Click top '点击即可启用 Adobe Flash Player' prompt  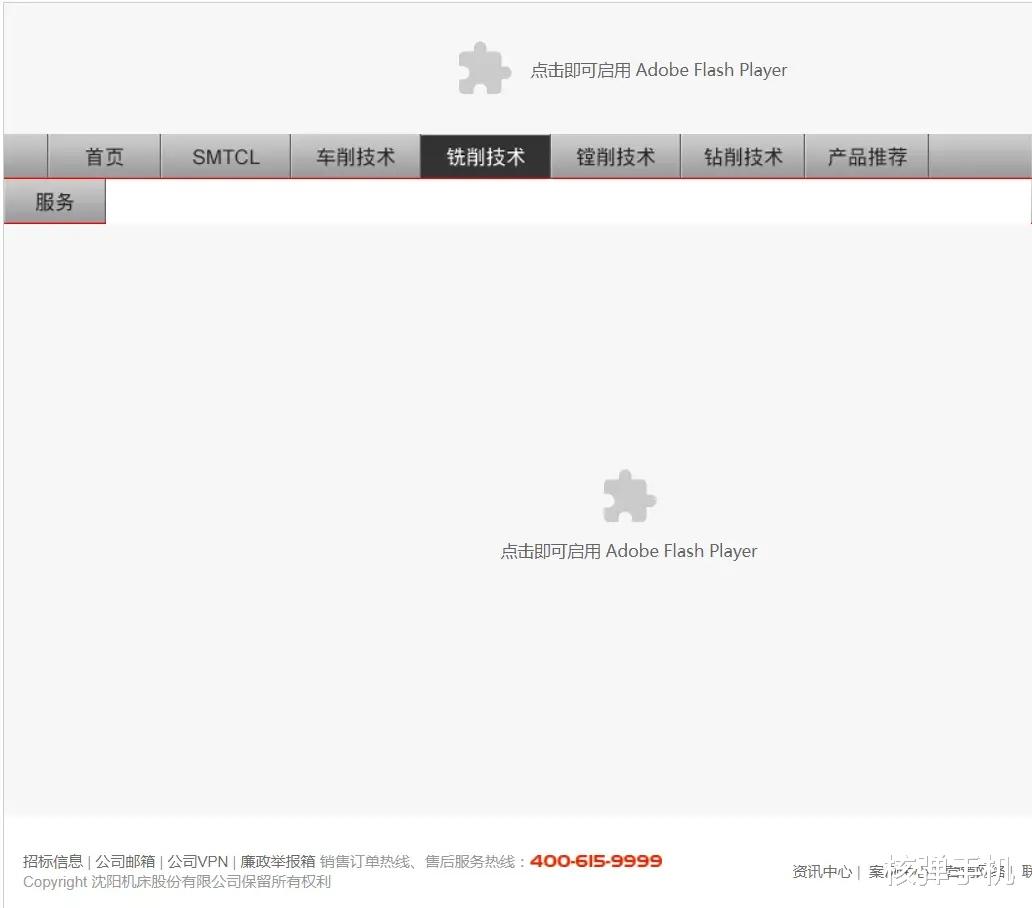tap(659, 70)
